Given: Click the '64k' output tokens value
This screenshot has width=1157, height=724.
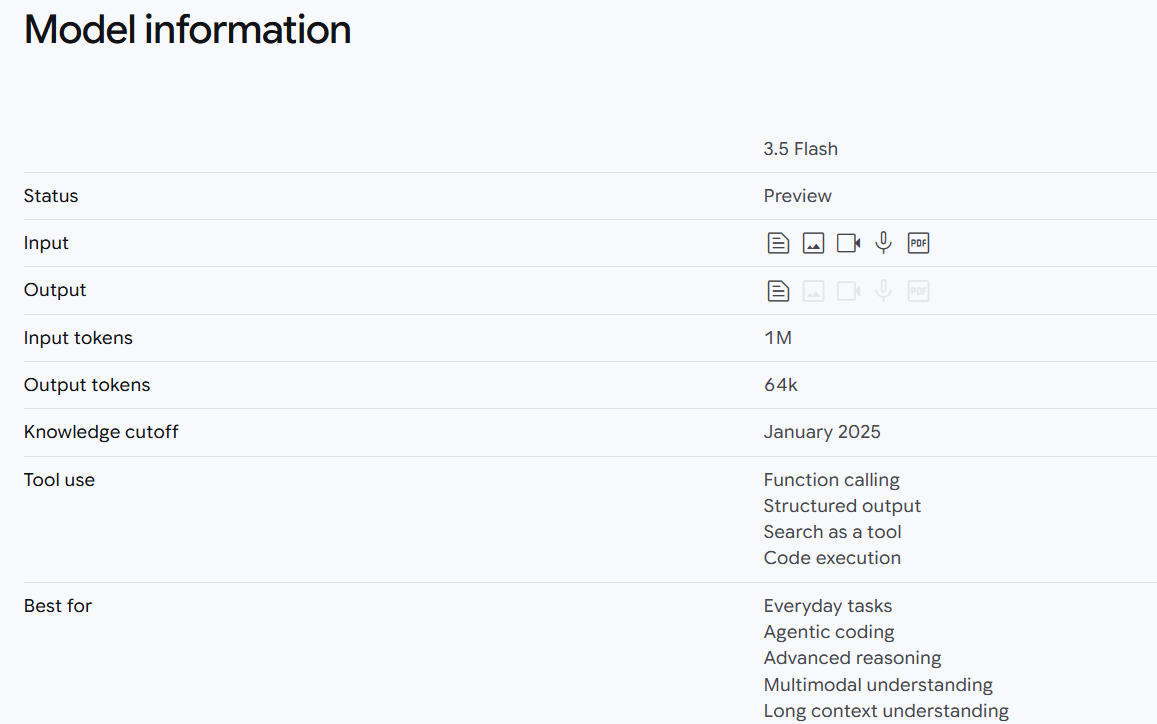Looking at the screenshot, I should 781,385.
